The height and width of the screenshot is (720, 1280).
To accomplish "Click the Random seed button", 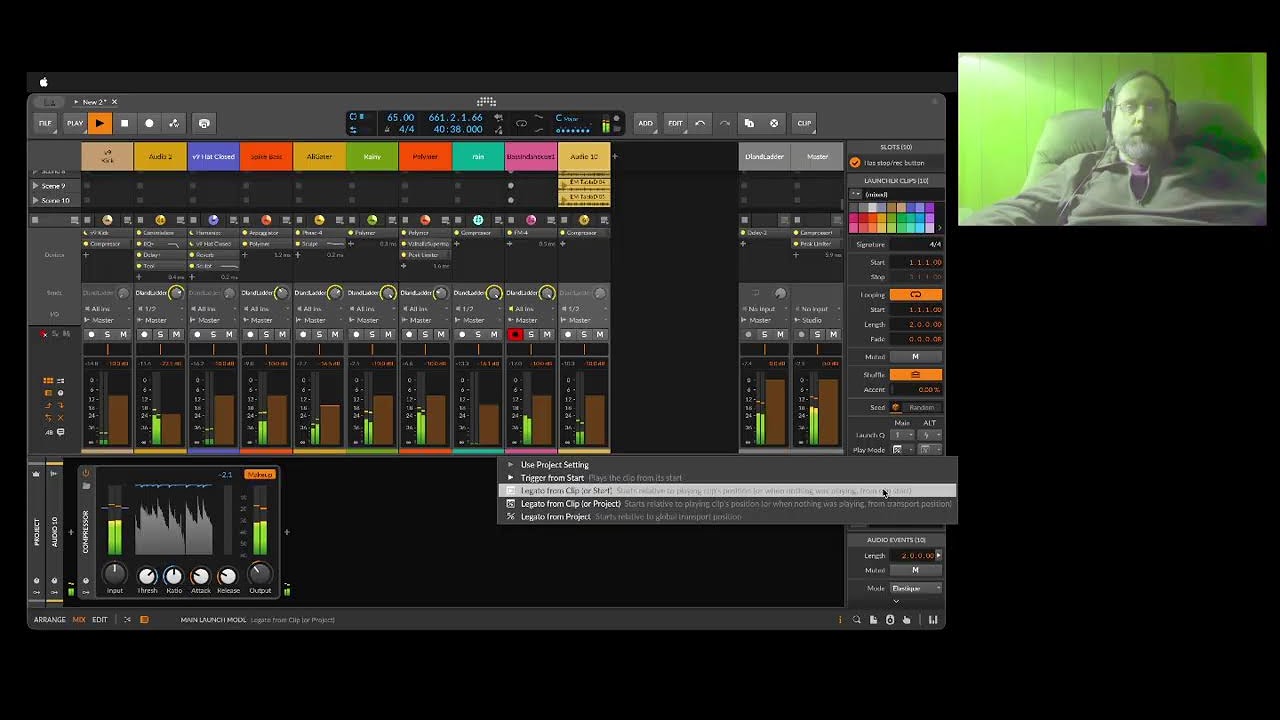I will 921,408.
